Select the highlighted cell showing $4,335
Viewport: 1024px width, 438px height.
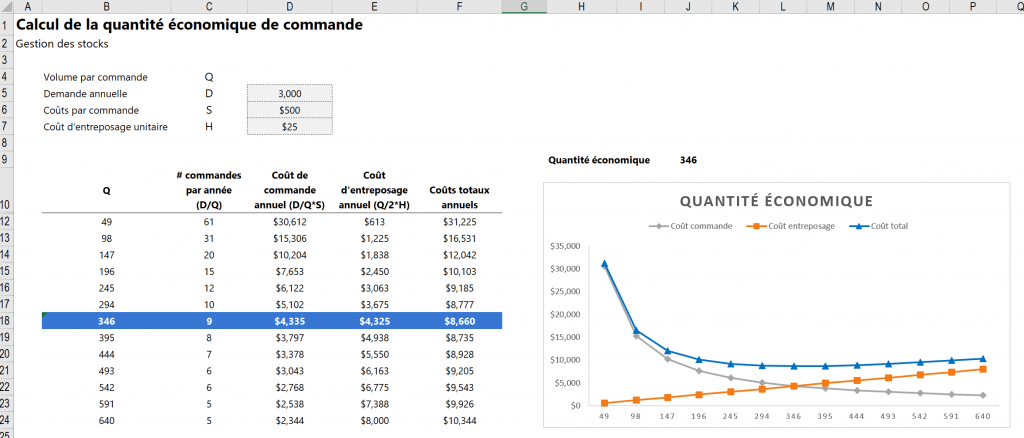click(289, 321)
